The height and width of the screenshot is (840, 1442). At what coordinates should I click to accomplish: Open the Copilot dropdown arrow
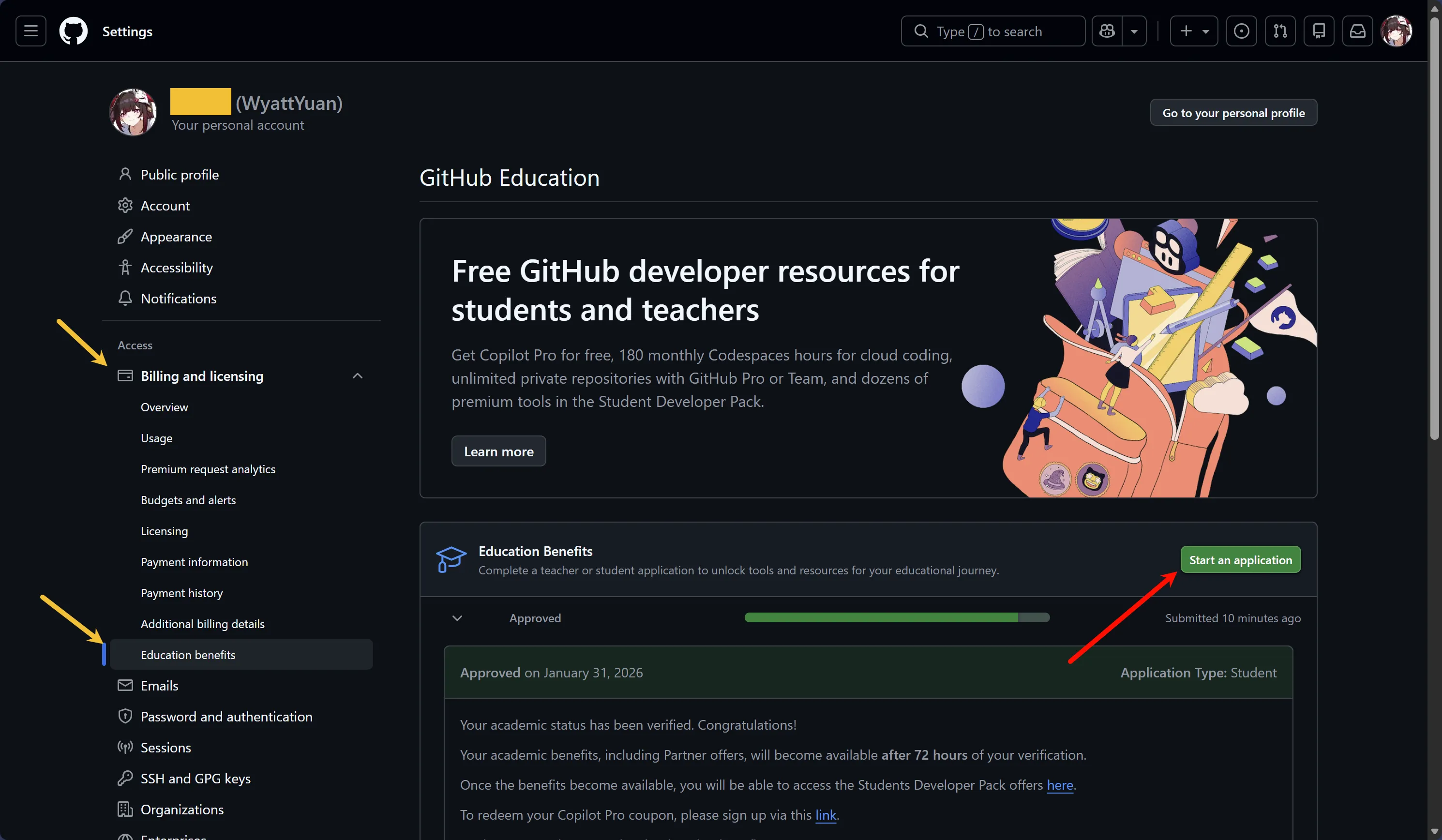pos(1134,31)
